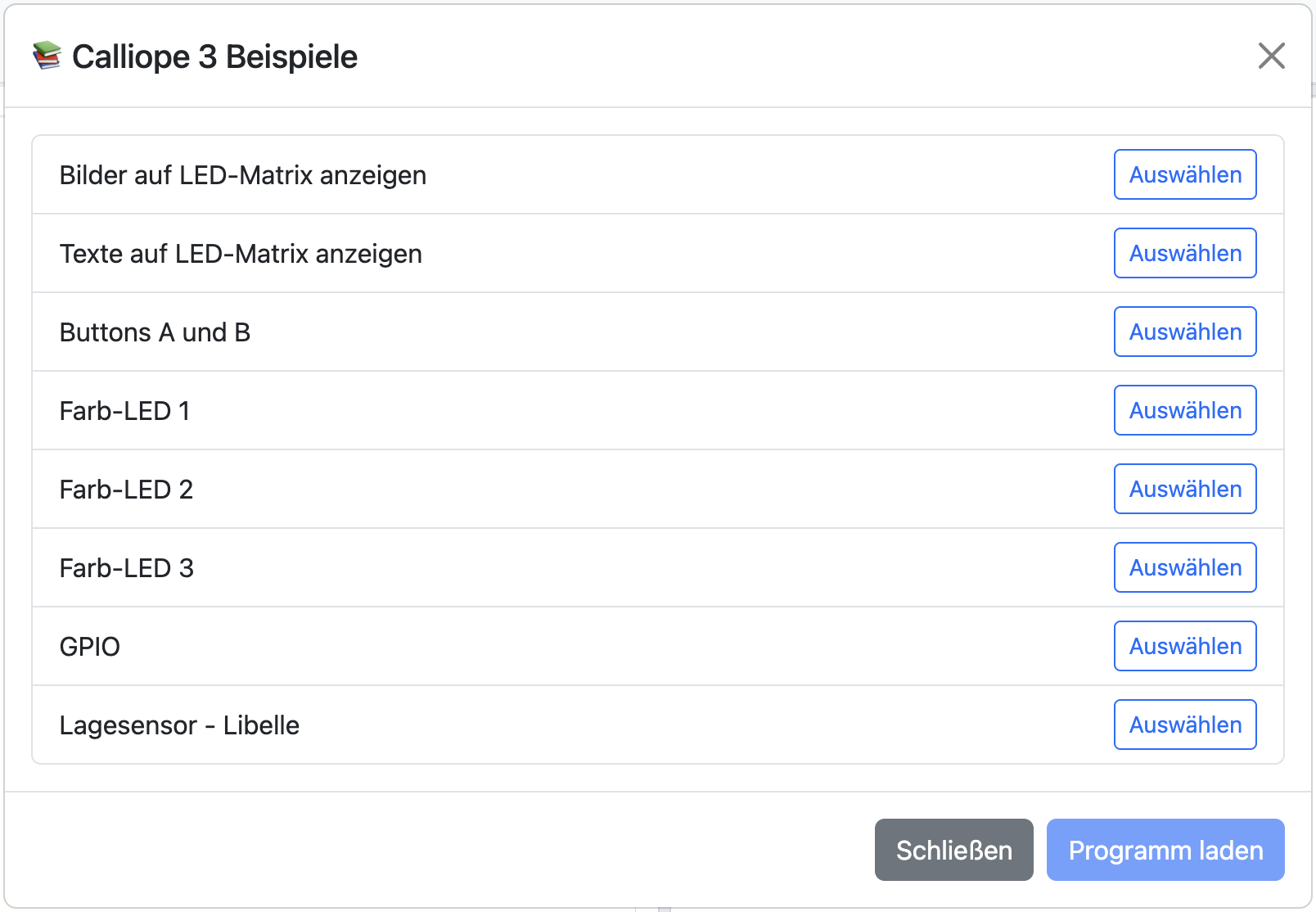Select the 'Farb-LED 2' example
The width and height of the screenshot is (1316, 912).
tap(1185, 489)
